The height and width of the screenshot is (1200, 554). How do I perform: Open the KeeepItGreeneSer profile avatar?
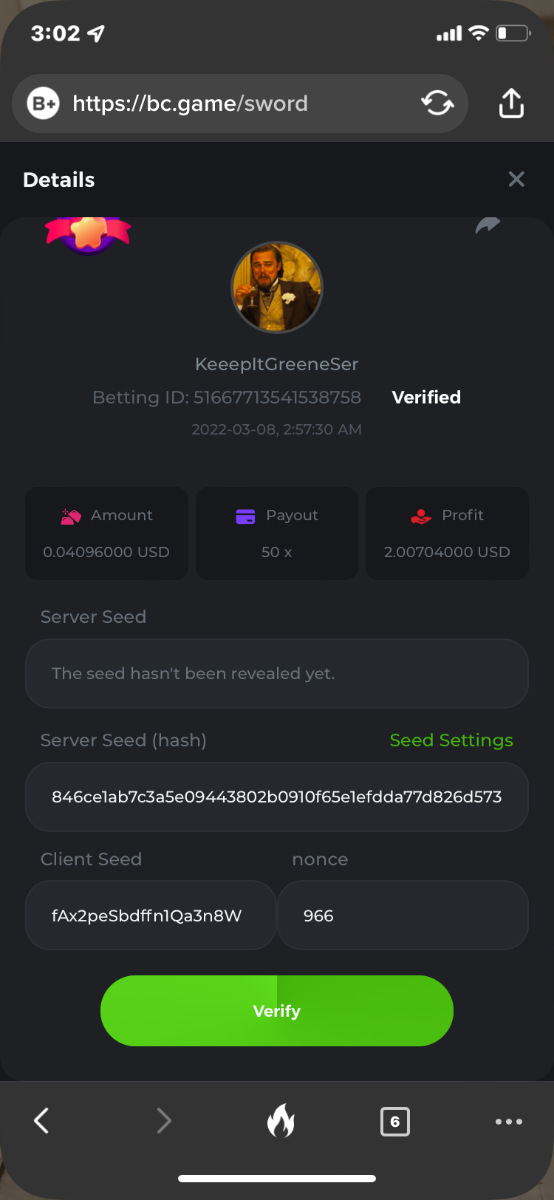pos(277,287)
